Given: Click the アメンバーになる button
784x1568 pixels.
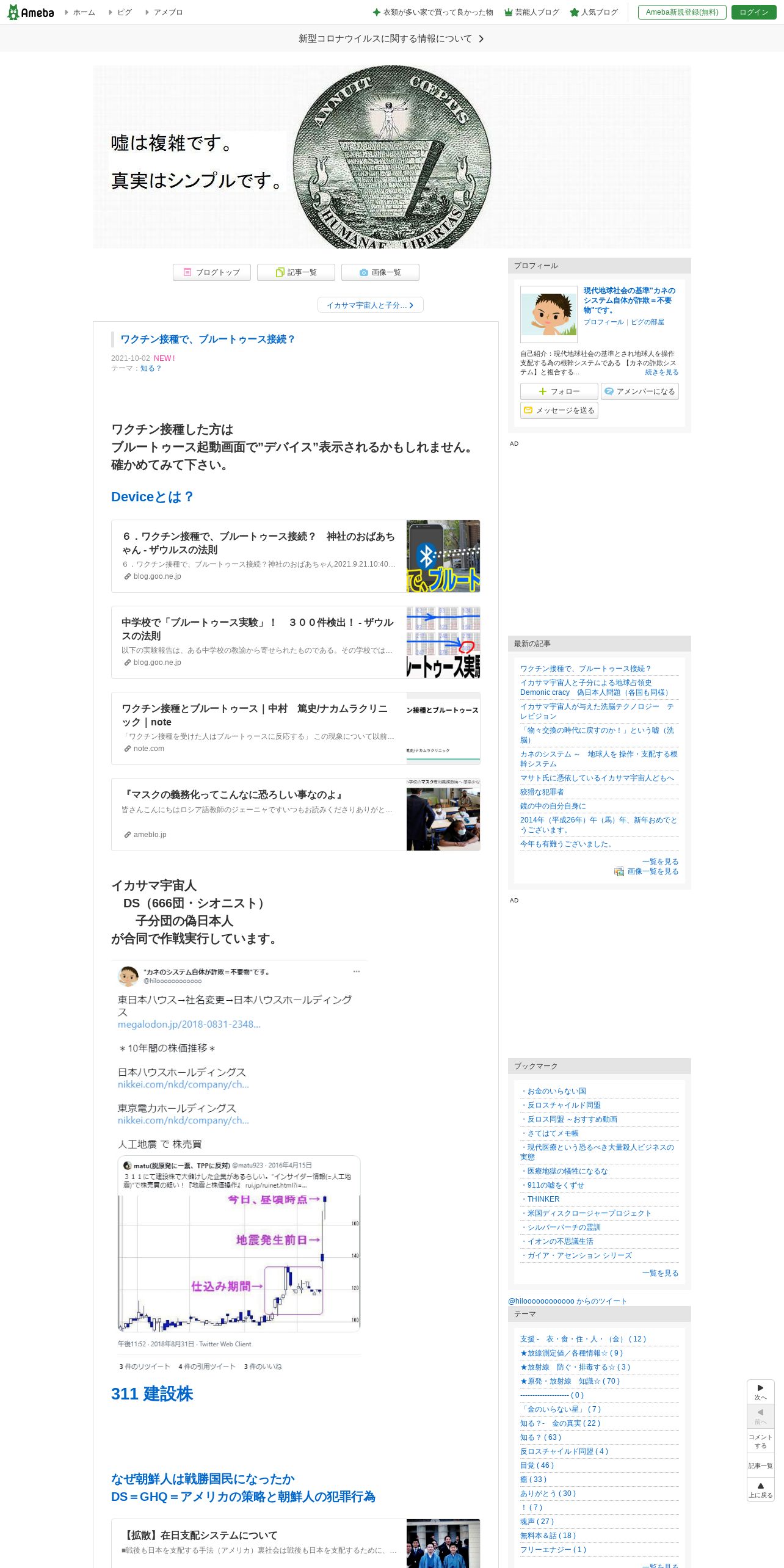Looking at the screenshot, I should click(x=640, y=391).
